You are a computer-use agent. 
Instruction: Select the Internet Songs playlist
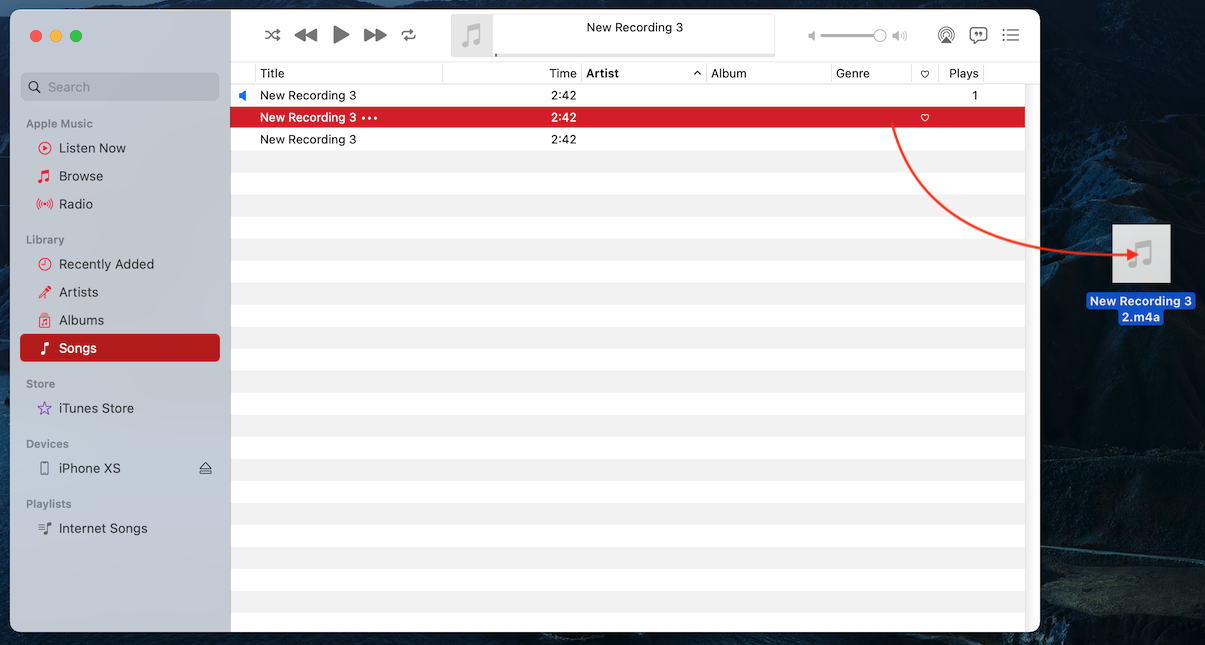[x=102, y=528]
